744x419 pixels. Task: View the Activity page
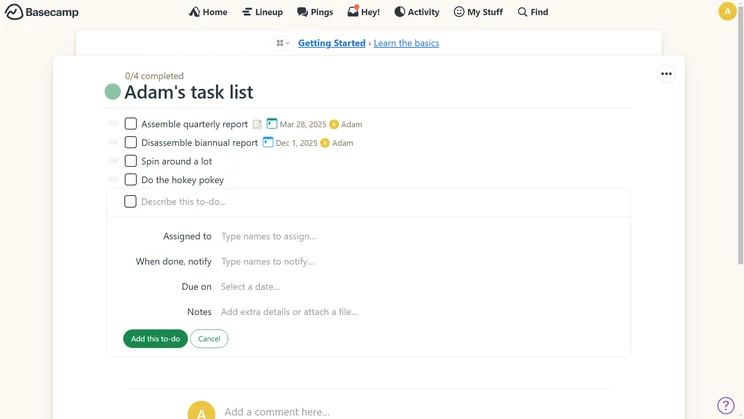(x=417, y=12)
